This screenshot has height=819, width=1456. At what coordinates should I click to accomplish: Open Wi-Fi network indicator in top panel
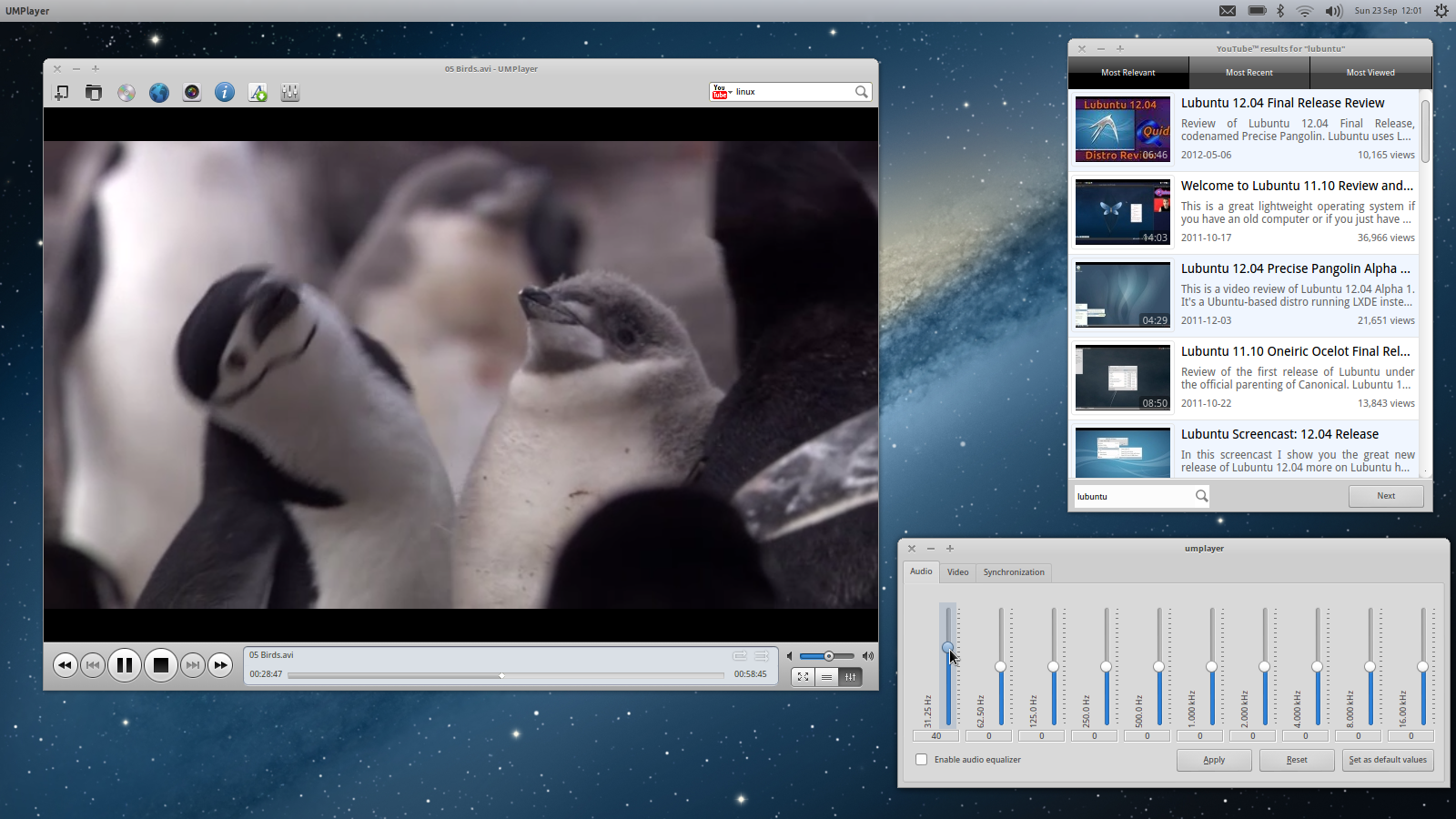click(x=1305, y=11)
